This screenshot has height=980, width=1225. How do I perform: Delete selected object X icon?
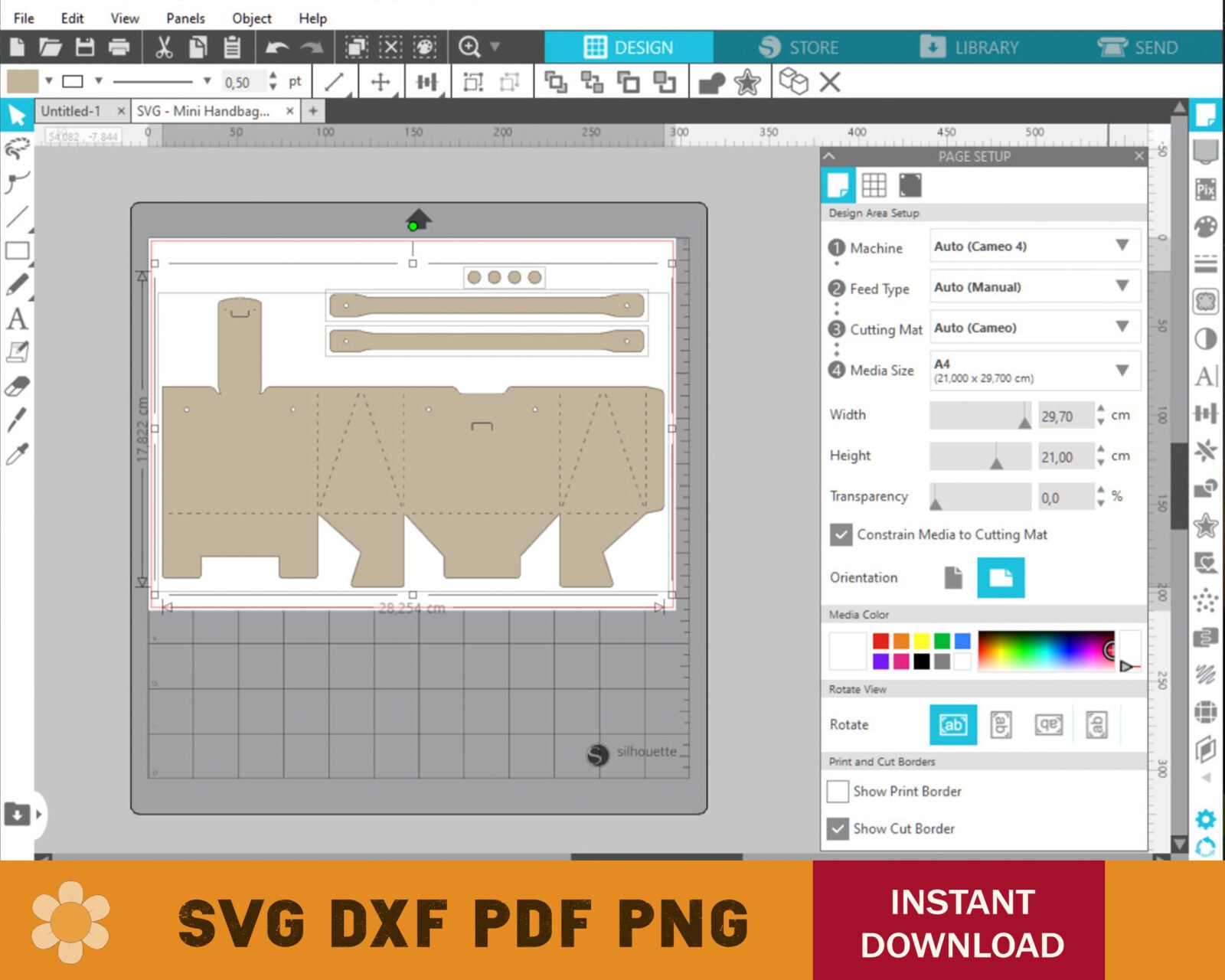coord(830,82)
